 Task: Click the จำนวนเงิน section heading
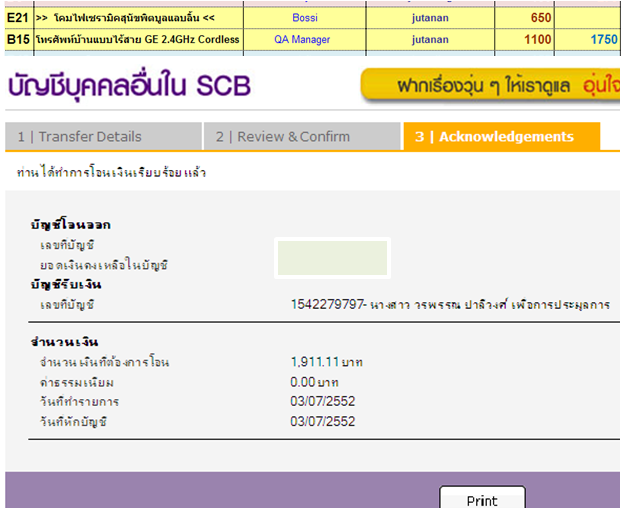tap(65, 342)
